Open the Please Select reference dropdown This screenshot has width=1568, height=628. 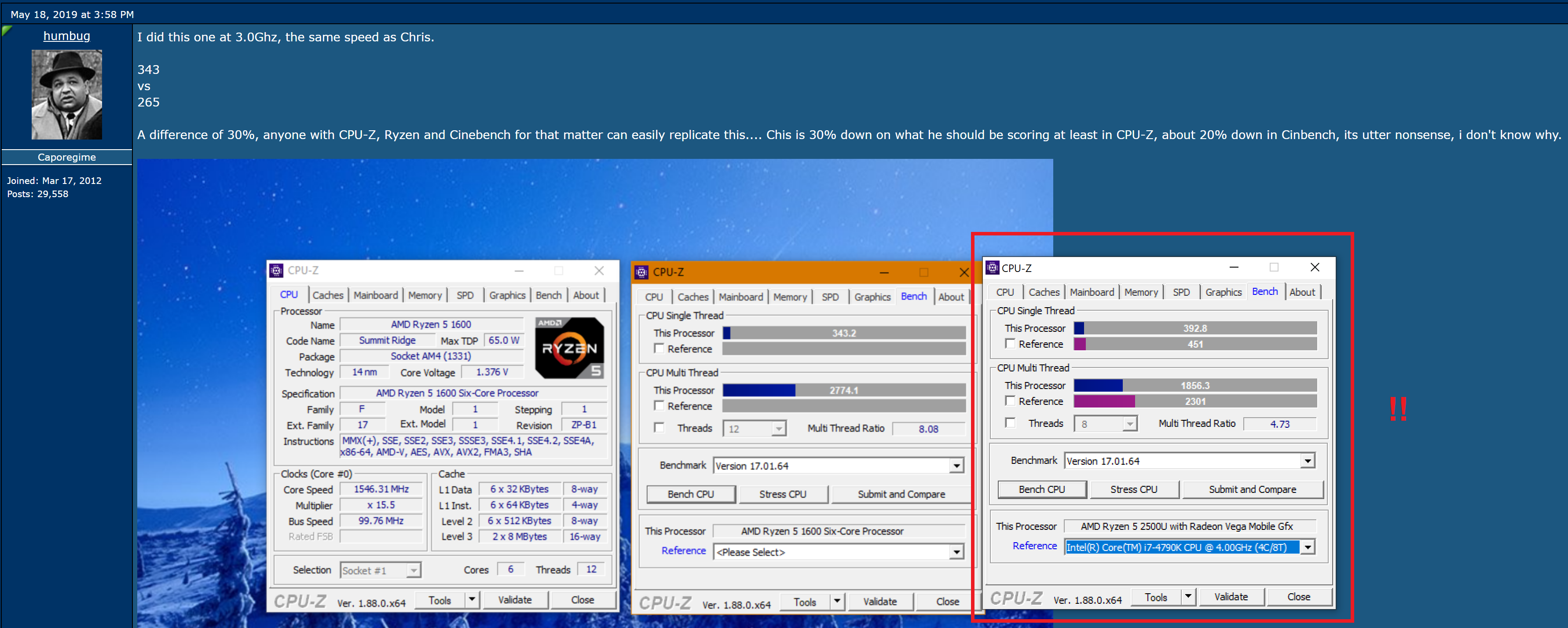(956, 552)
